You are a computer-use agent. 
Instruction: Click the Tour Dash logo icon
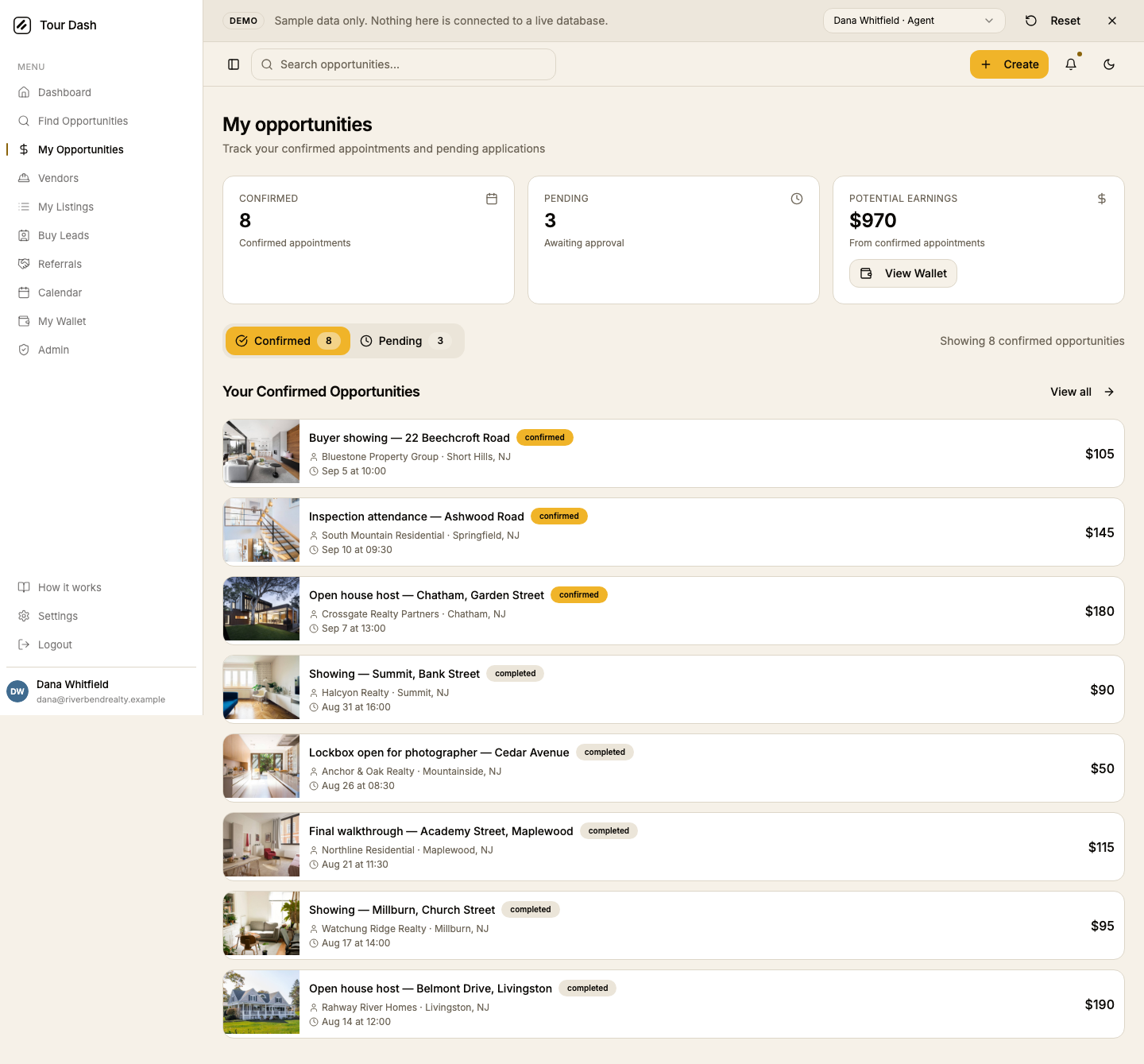22,25
